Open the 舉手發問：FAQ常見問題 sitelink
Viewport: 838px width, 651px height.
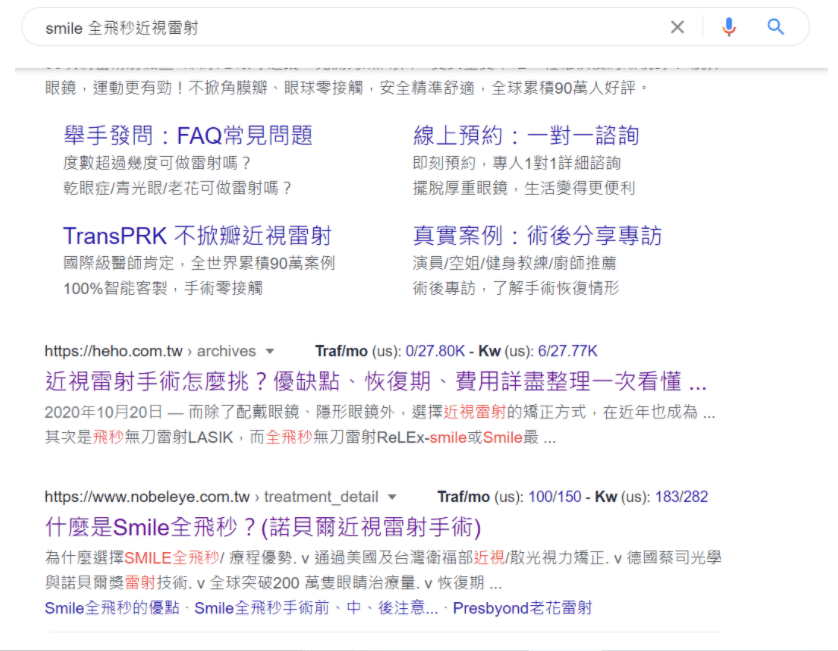(188, 135)
